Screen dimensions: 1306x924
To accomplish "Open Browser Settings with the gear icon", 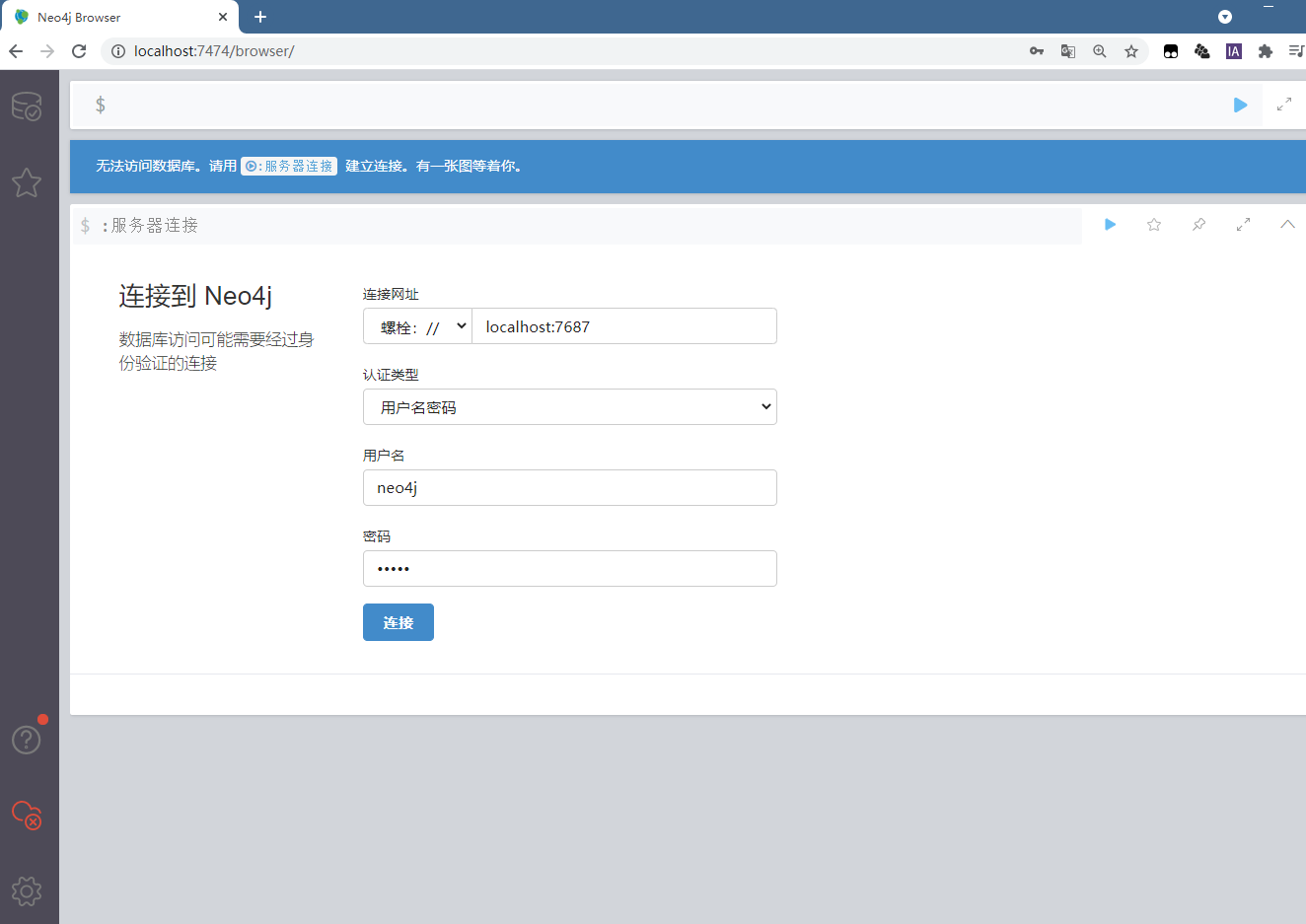I will [x=27, y=890].
